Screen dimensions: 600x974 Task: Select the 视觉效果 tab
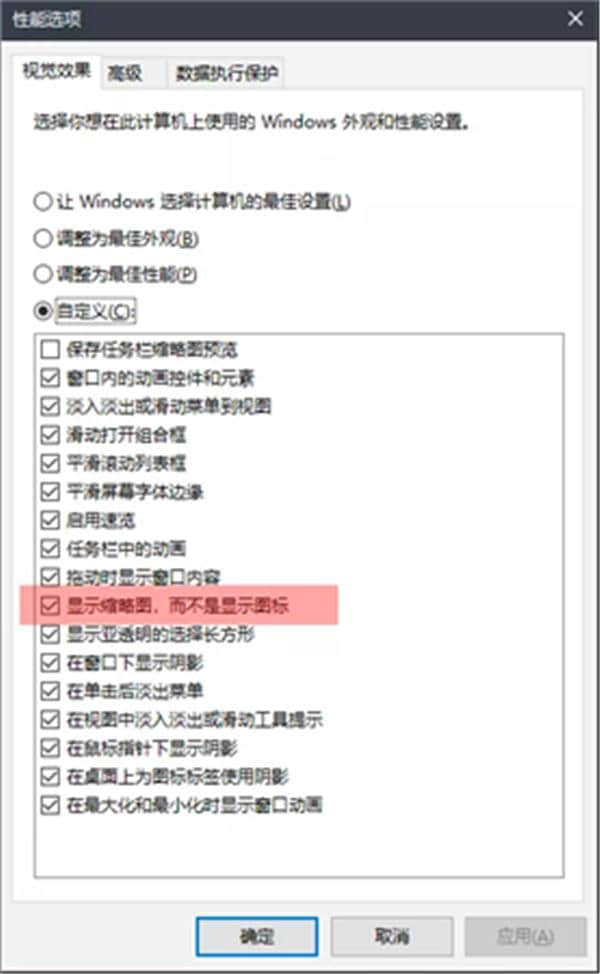(x=57, y=71)
